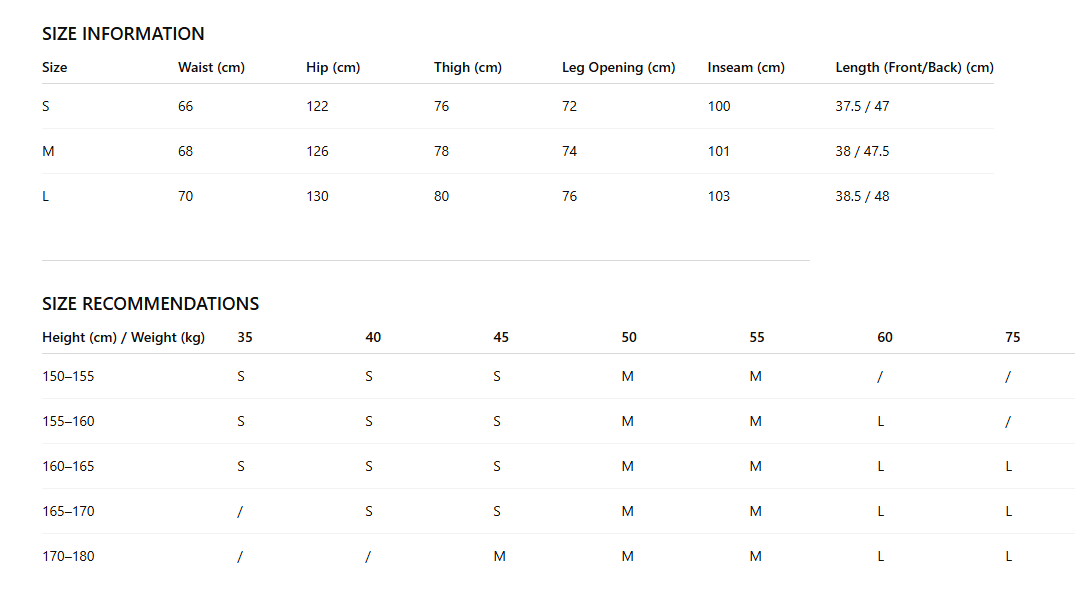The image size is (1075, 593).
Task: Click the 75 kg weight column header
Action: (x=1013, y=337)
